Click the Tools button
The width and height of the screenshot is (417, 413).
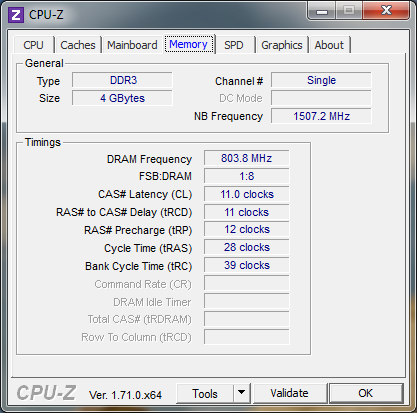(205, 394)
